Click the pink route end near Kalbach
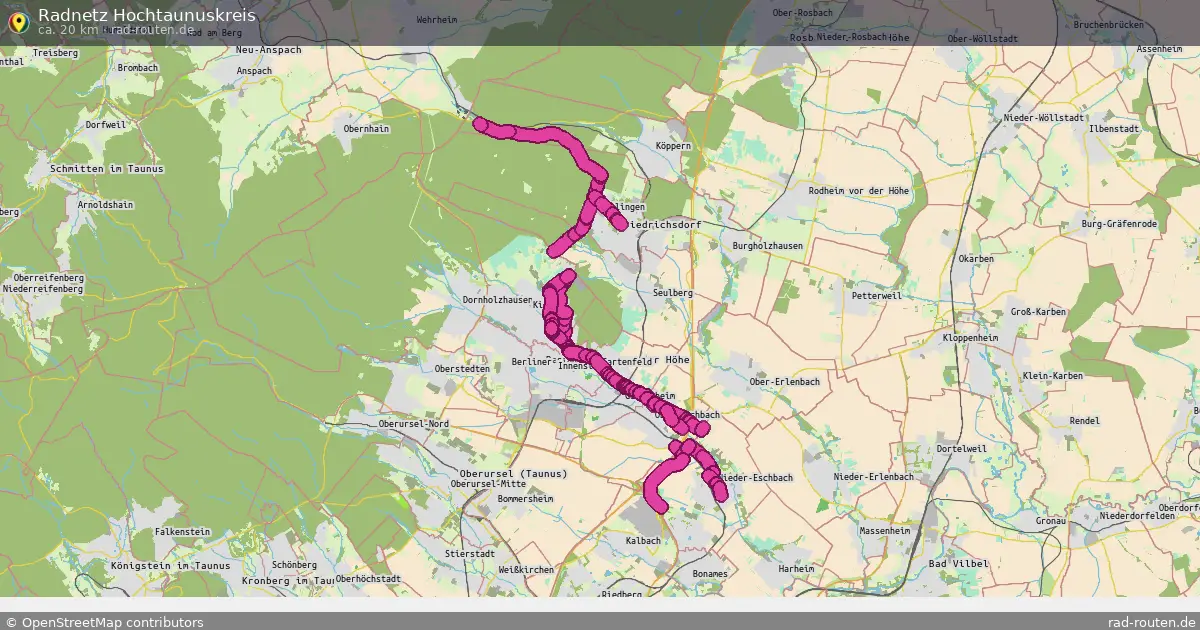The height and width of the screenshot is (630, 1200). pos(659,504)
